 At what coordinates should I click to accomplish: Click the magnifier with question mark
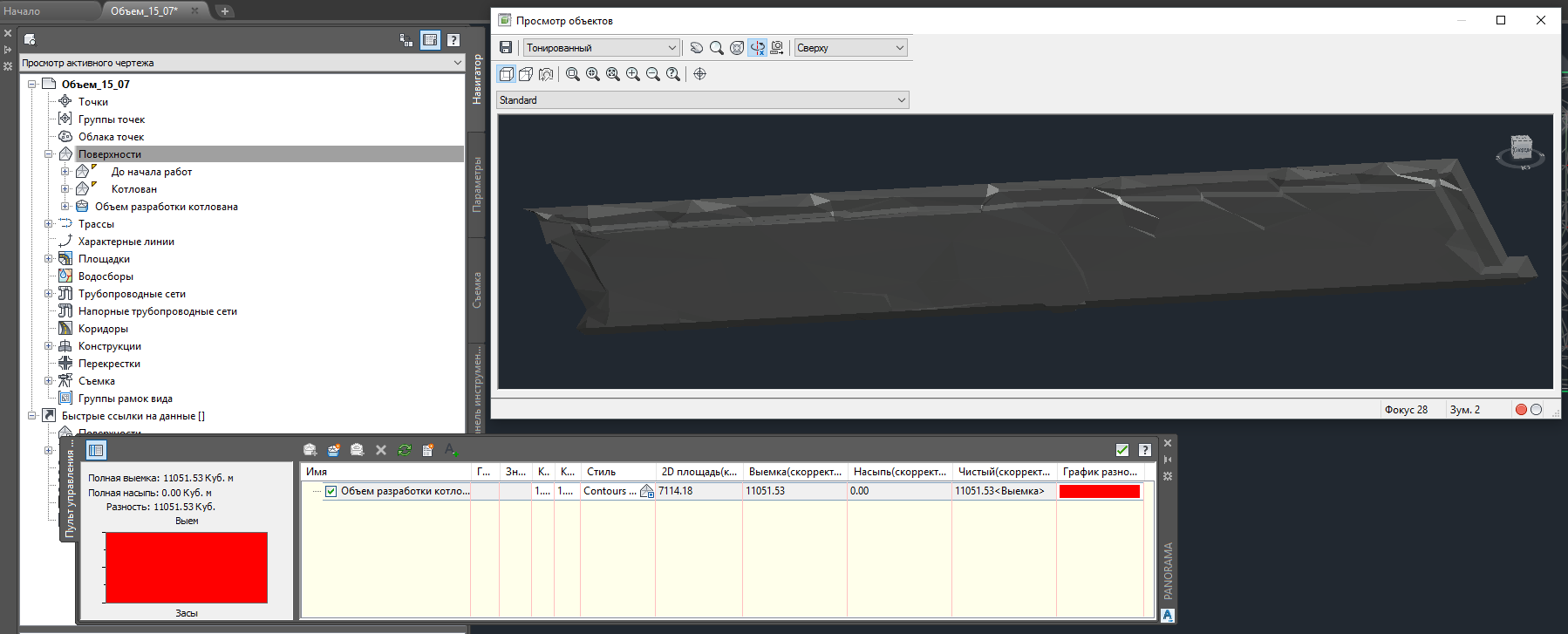coord(673,74)
